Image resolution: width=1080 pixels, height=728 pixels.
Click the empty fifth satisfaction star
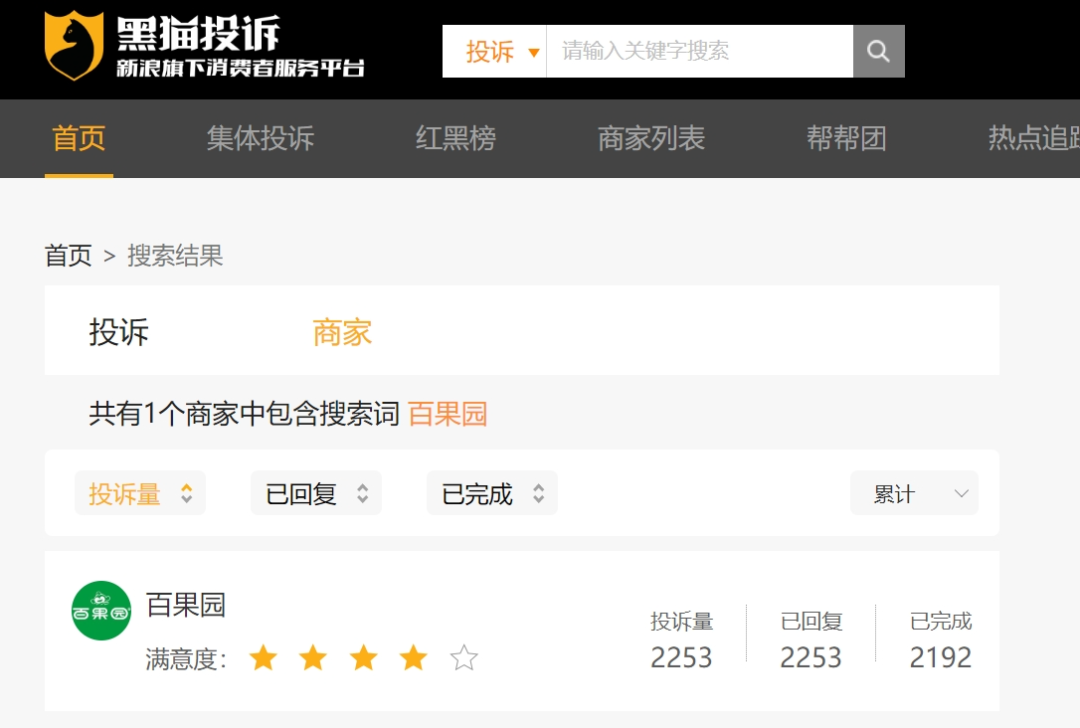coord(464,658)
